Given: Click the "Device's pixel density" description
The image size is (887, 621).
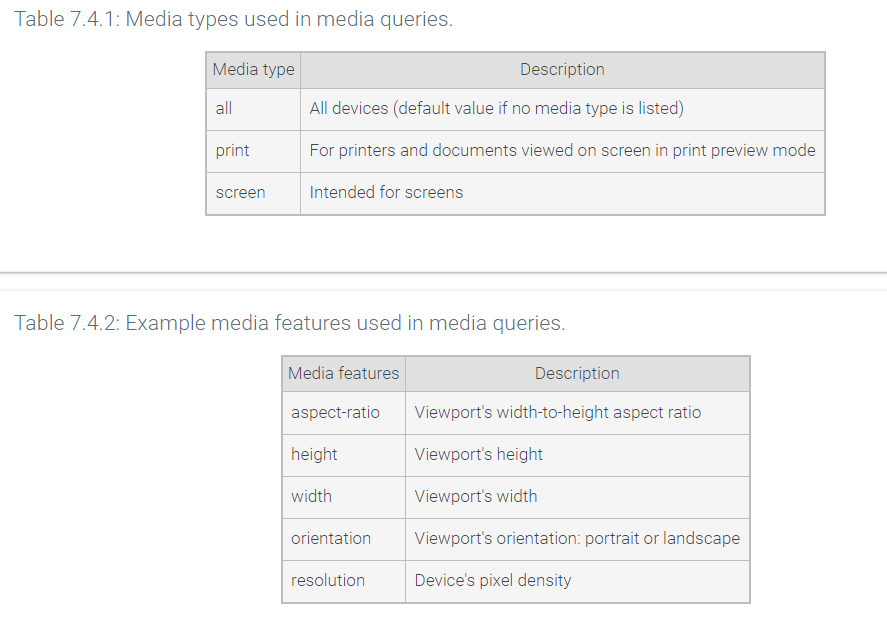Looking at the screenshot, I should coord(492,580).
